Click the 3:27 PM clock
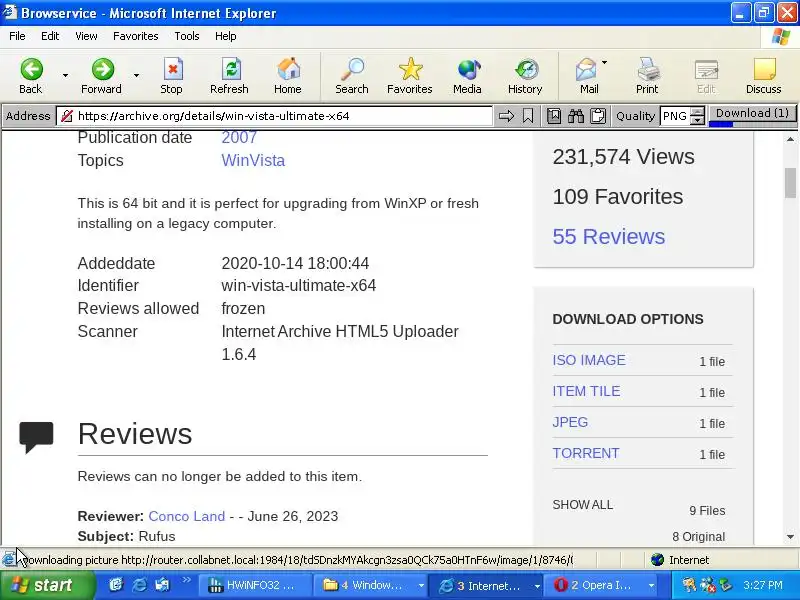 point(763,585)
